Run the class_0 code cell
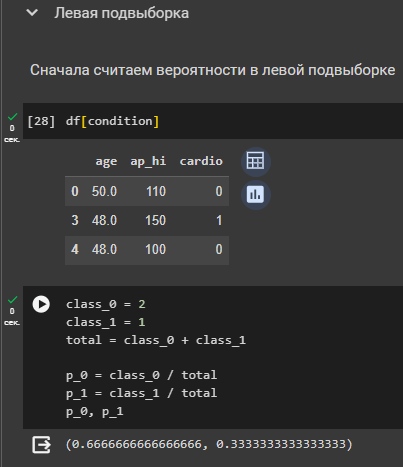The image size is (403, 467). pos(41,304)
